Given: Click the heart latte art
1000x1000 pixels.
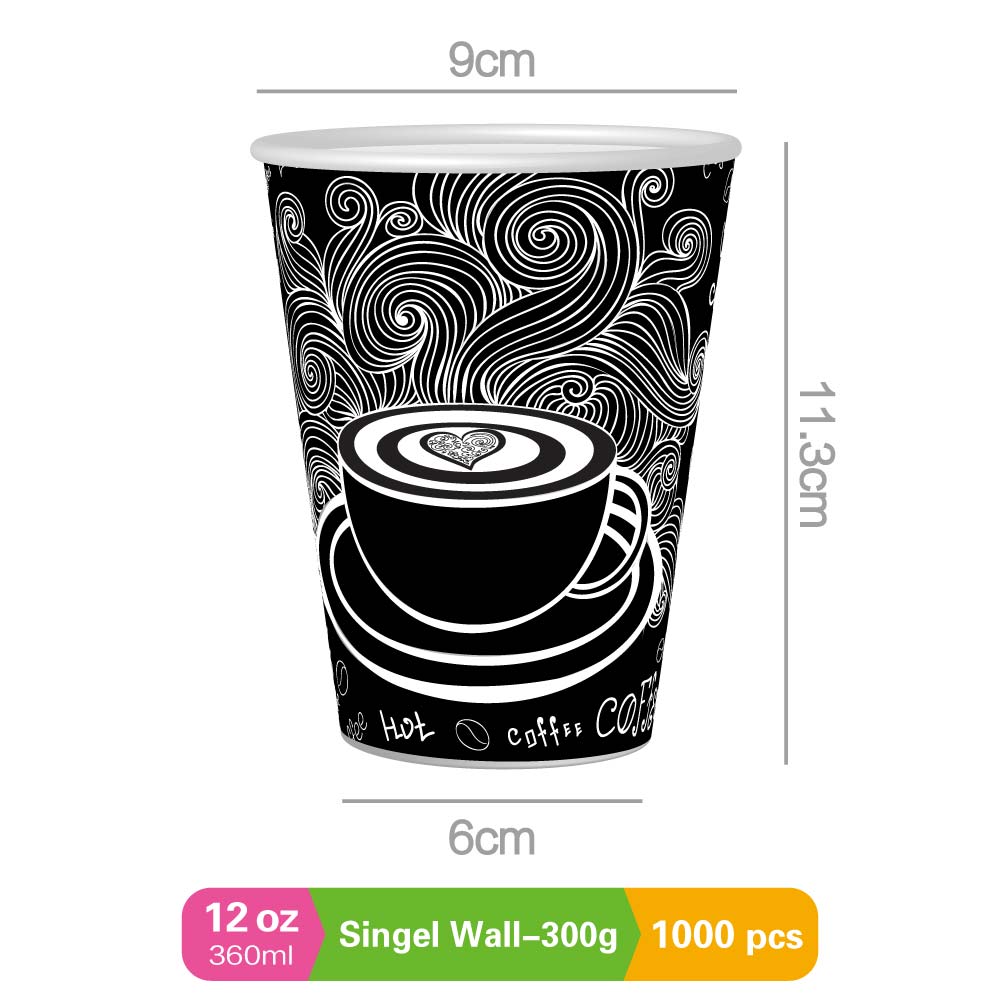Looking at the screenshot, I should 466,448.
